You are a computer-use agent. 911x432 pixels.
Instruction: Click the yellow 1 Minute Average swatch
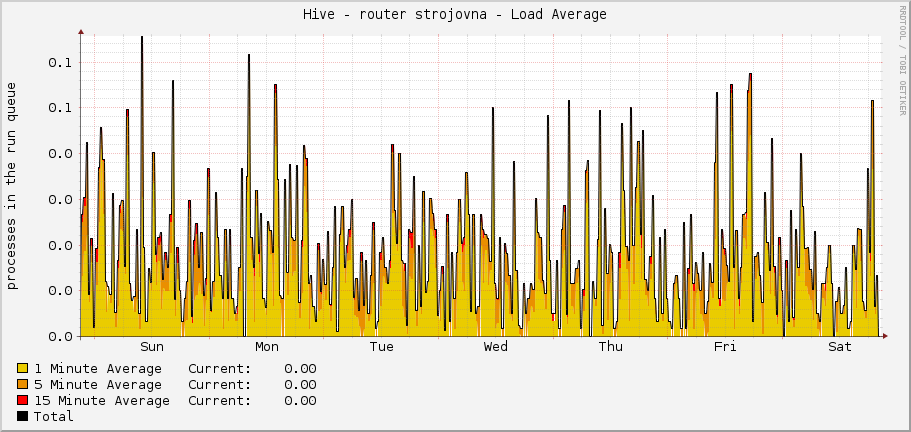23,368
